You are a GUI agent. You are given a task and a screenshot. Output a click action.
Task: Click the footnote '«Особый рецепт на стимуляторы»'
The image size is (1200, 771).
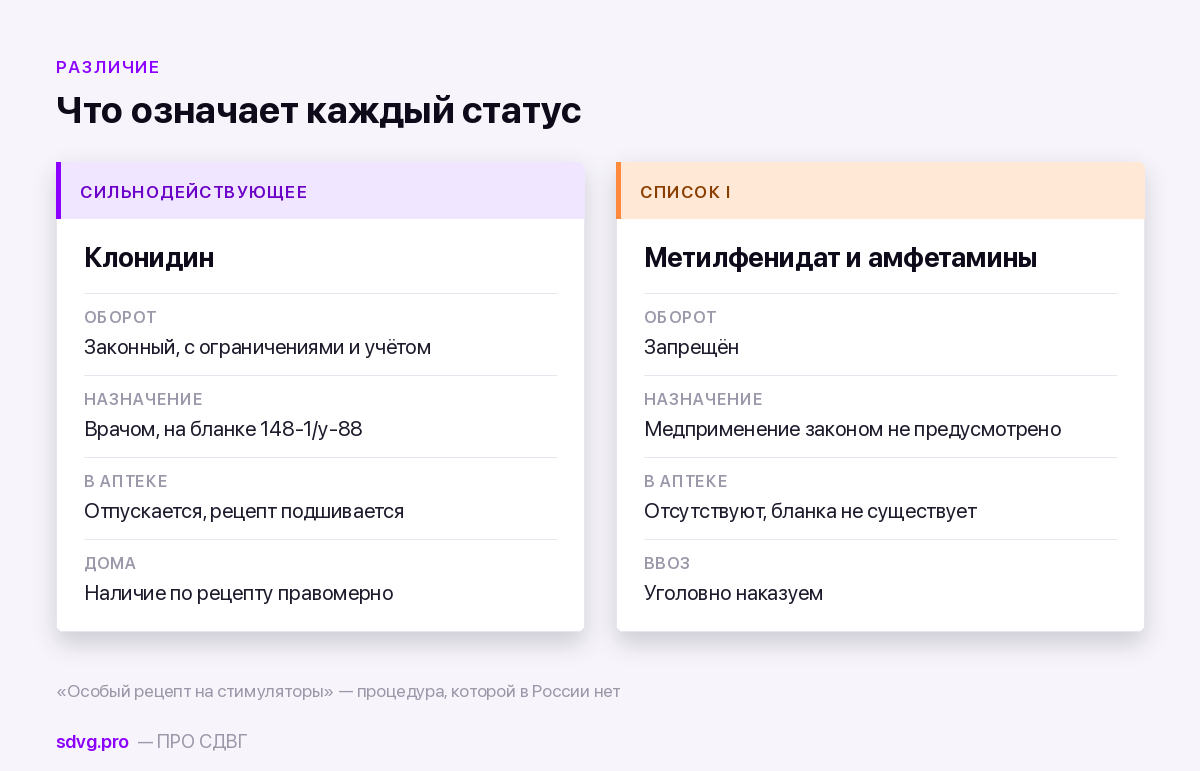[195, 692]
